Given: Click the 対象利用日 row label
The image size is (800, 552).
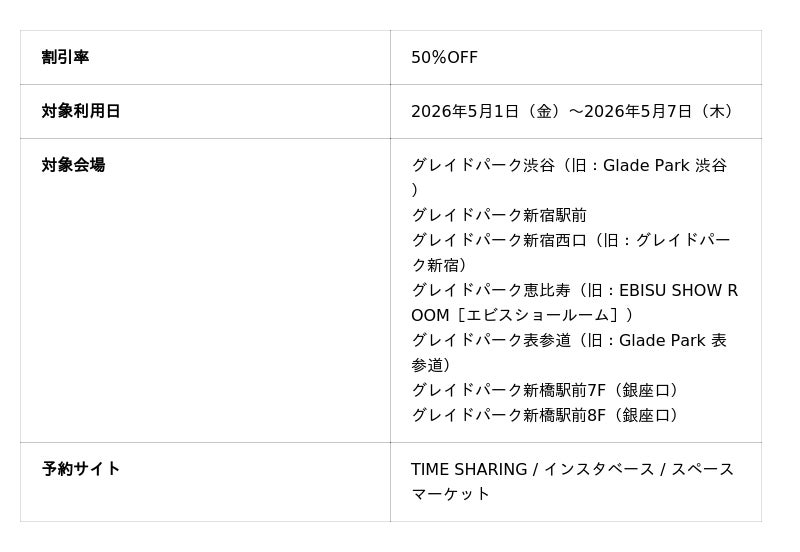Looking at the screenshot, I should click(x=81, y=111).
